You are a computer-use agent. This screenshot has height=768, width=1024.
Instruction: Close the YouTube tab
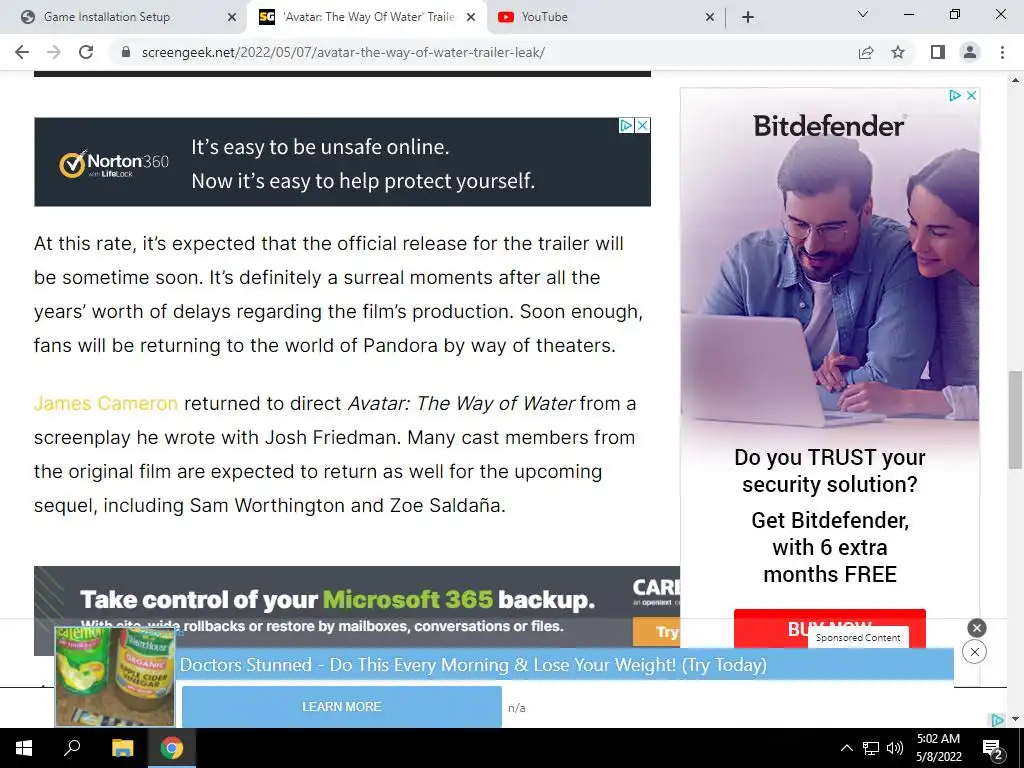pyautogui.click(x=710, y=18)
